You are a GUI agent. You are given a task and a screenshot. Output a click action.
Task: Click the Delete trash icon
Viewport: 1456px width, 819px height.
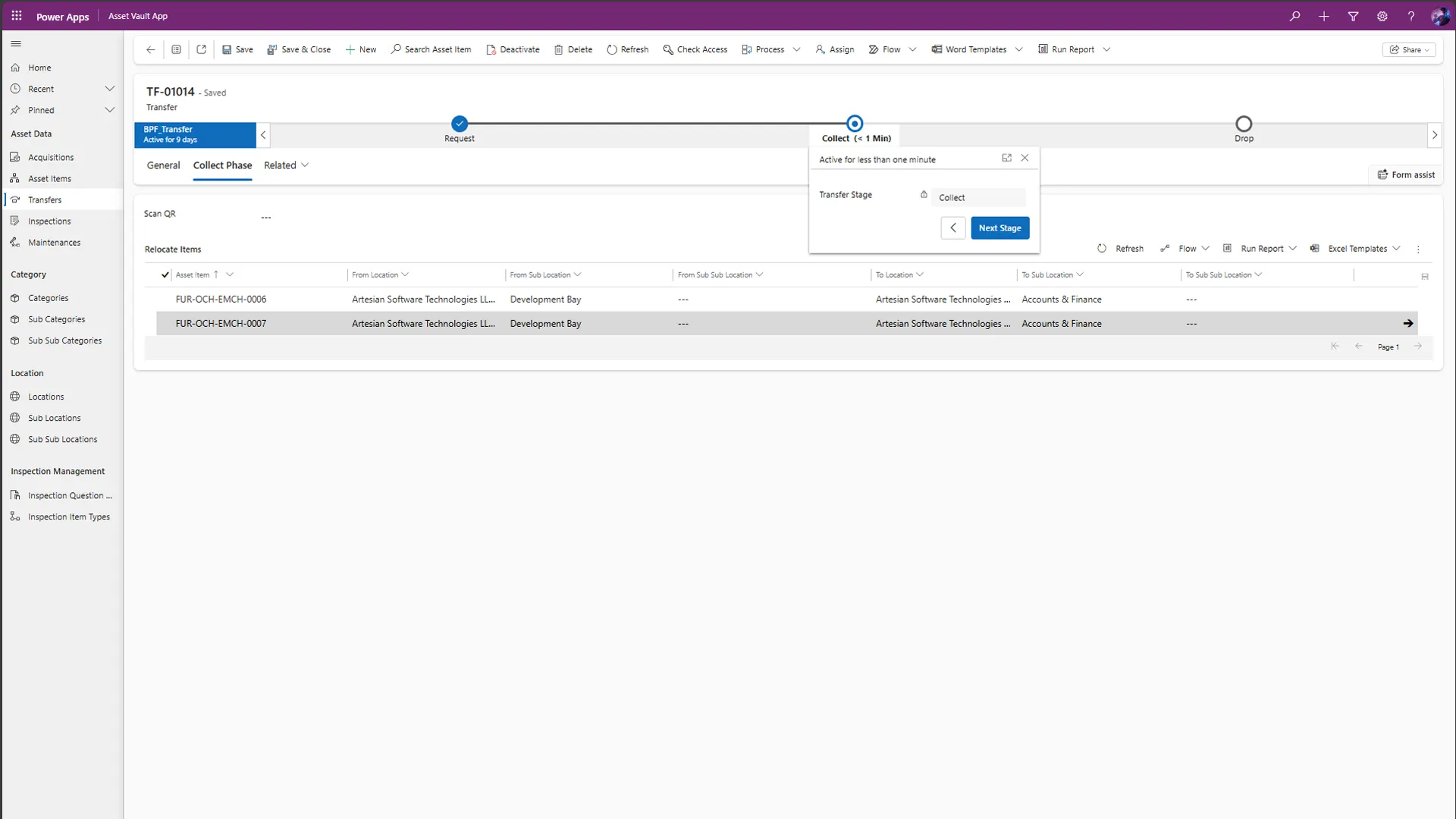(x=559, y=50)
